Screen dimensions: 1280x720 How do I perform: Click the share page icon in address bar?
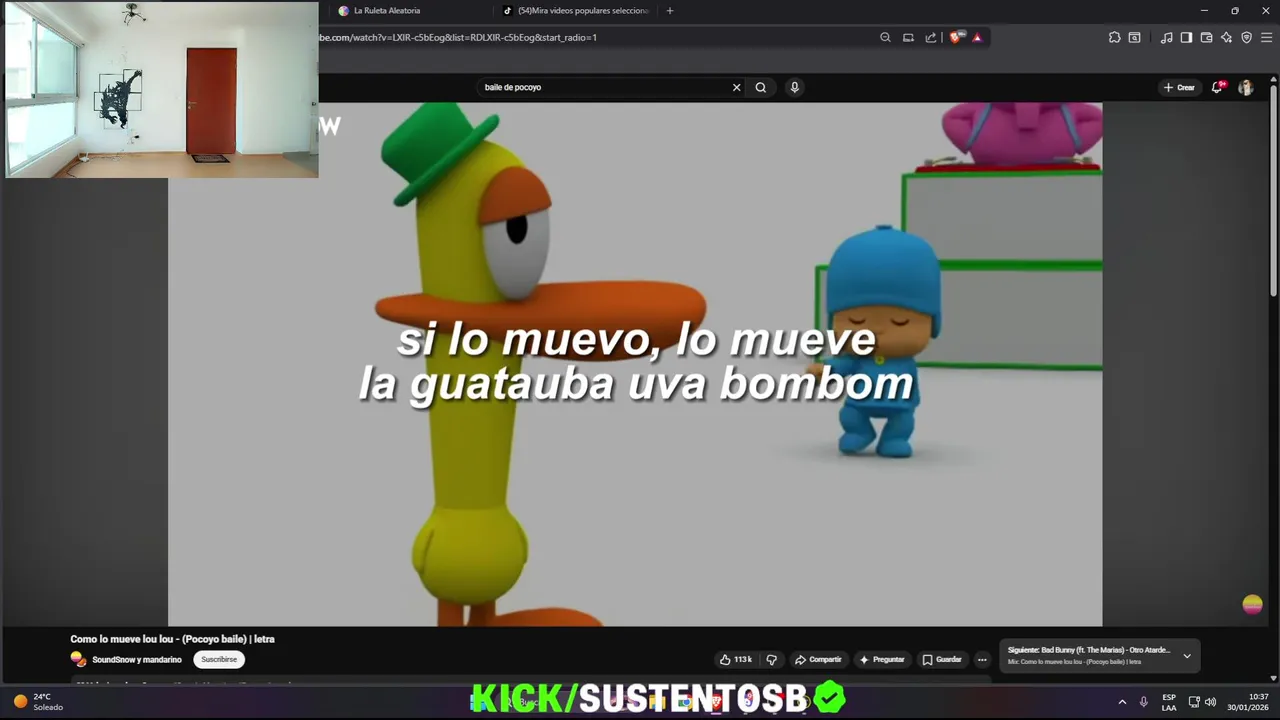click(x=931, y=37)
